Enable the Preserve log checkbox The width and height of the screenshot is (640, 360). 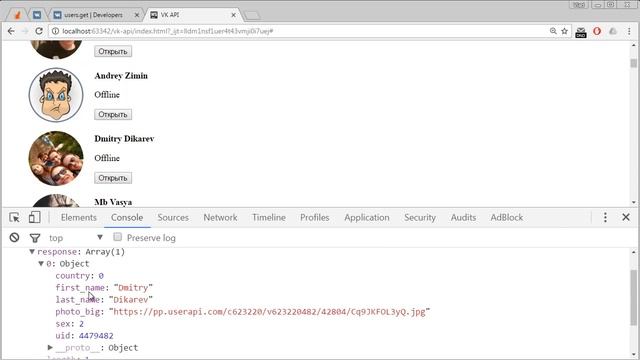118,237
